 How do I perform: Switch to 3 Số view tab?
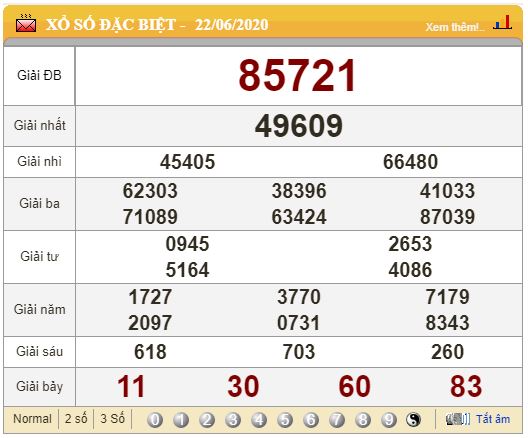112,419
